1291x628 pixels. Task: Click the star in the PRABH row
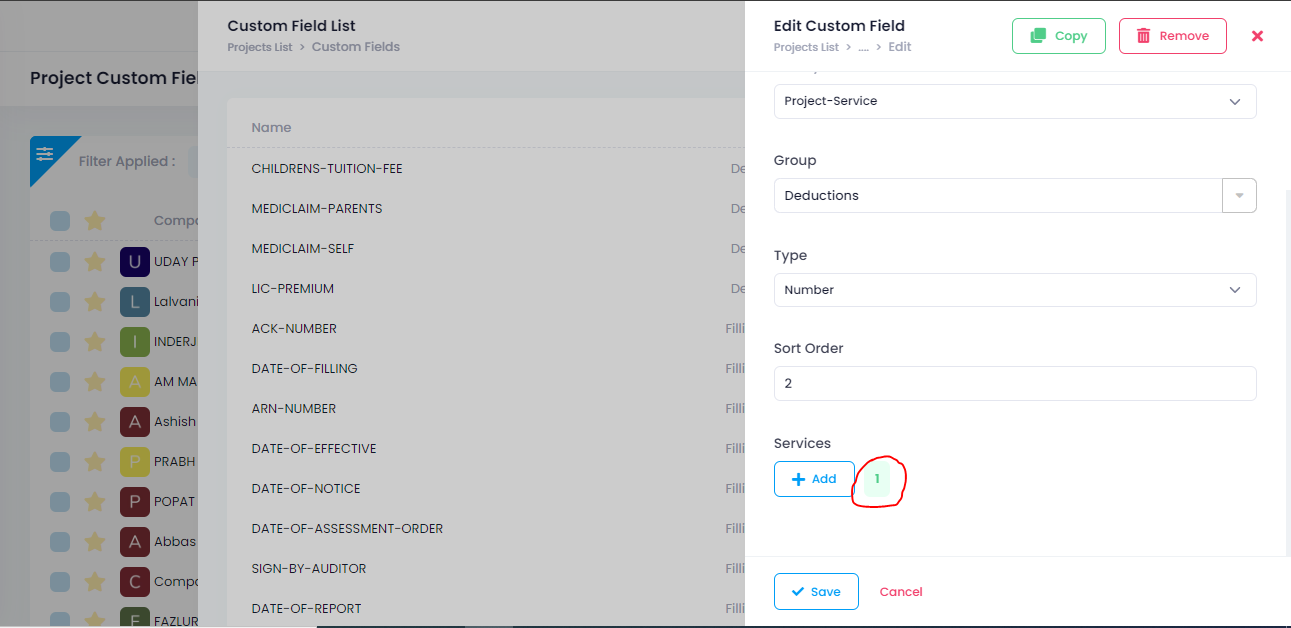[x=95, y=462]
